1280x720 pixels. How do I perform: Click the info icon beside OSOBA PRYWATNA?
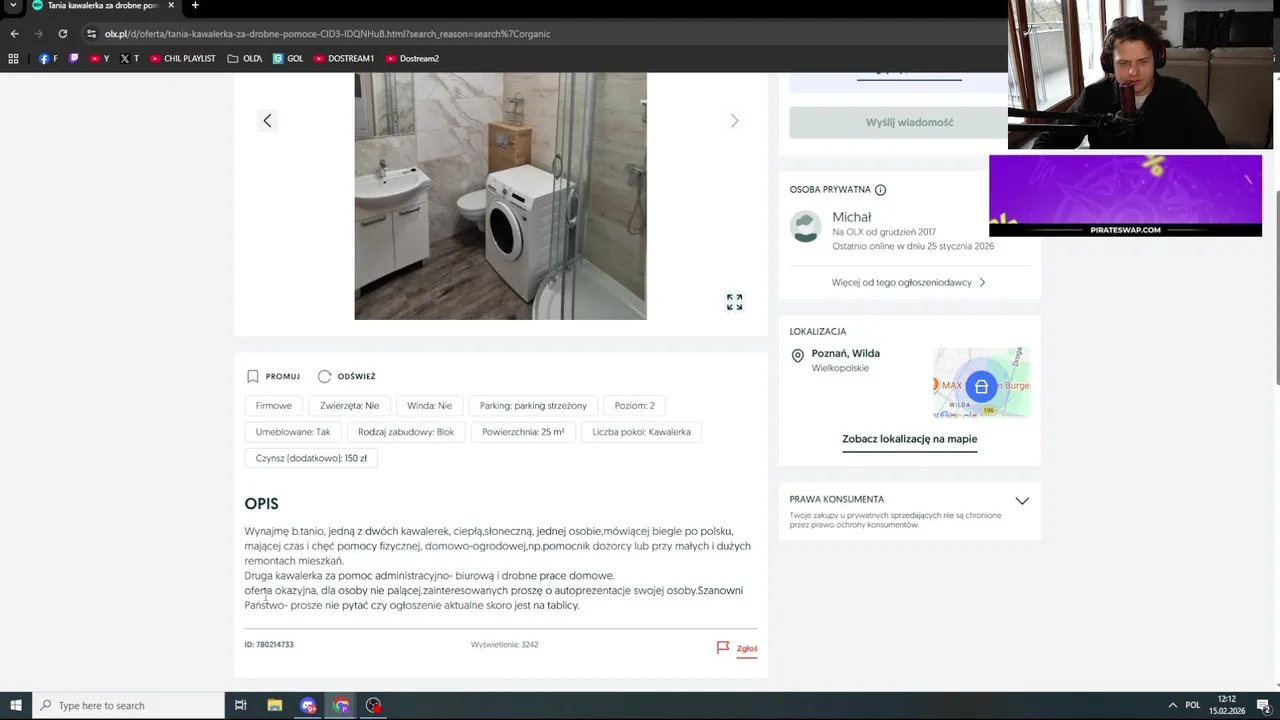(880, 190)
